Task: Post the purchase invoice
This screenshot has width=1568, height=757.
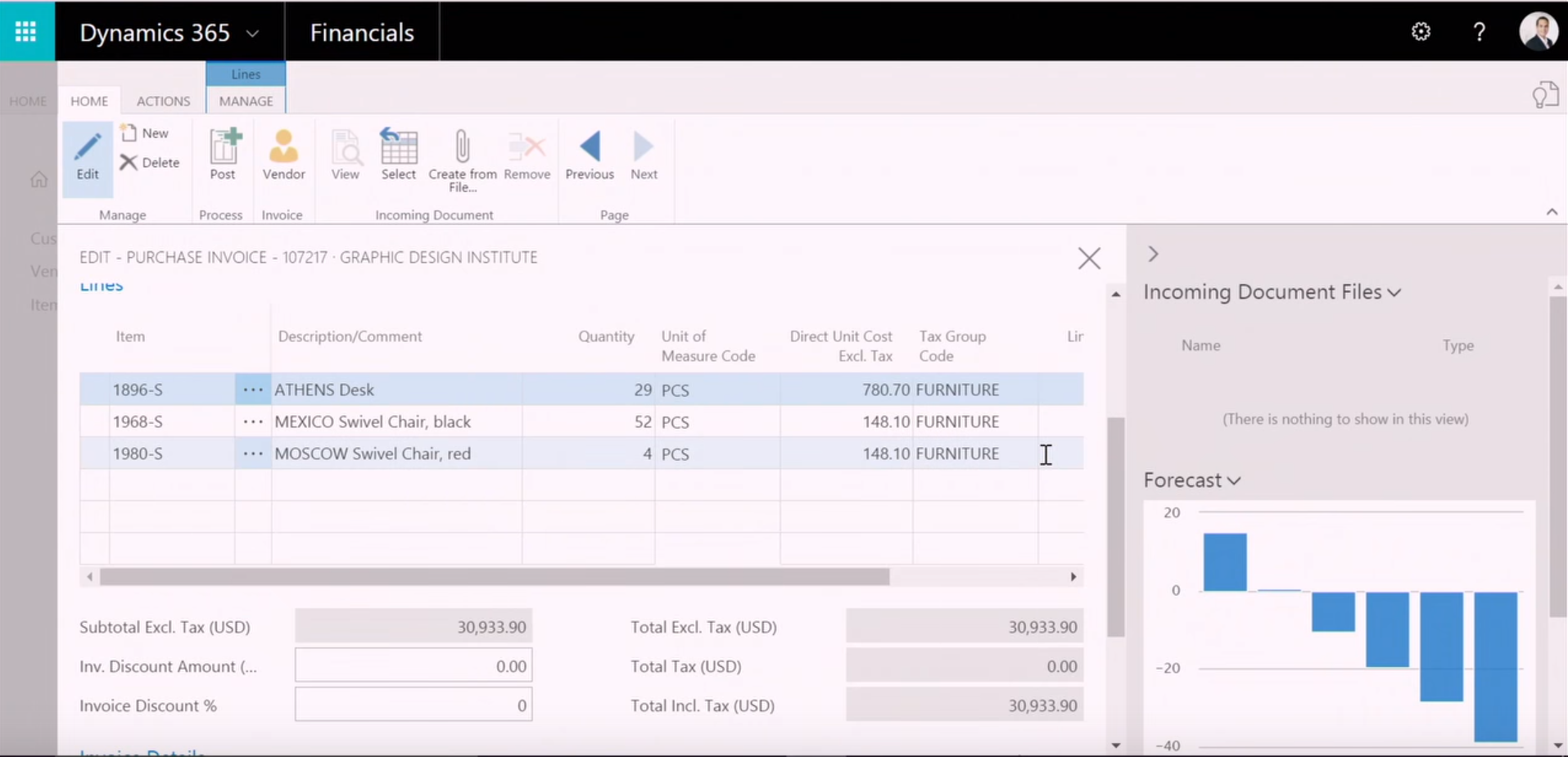Action: (223, 155)
